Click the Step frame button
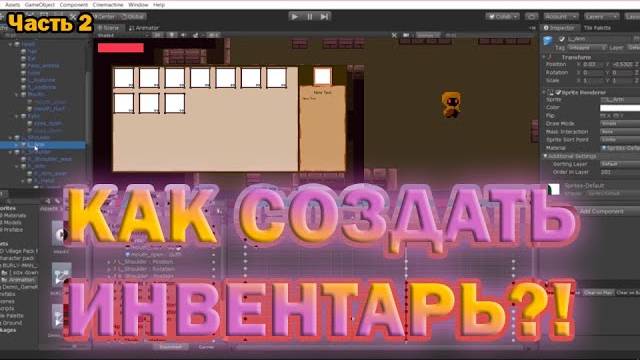Screen dimensions: 640x360 [324, 17]
